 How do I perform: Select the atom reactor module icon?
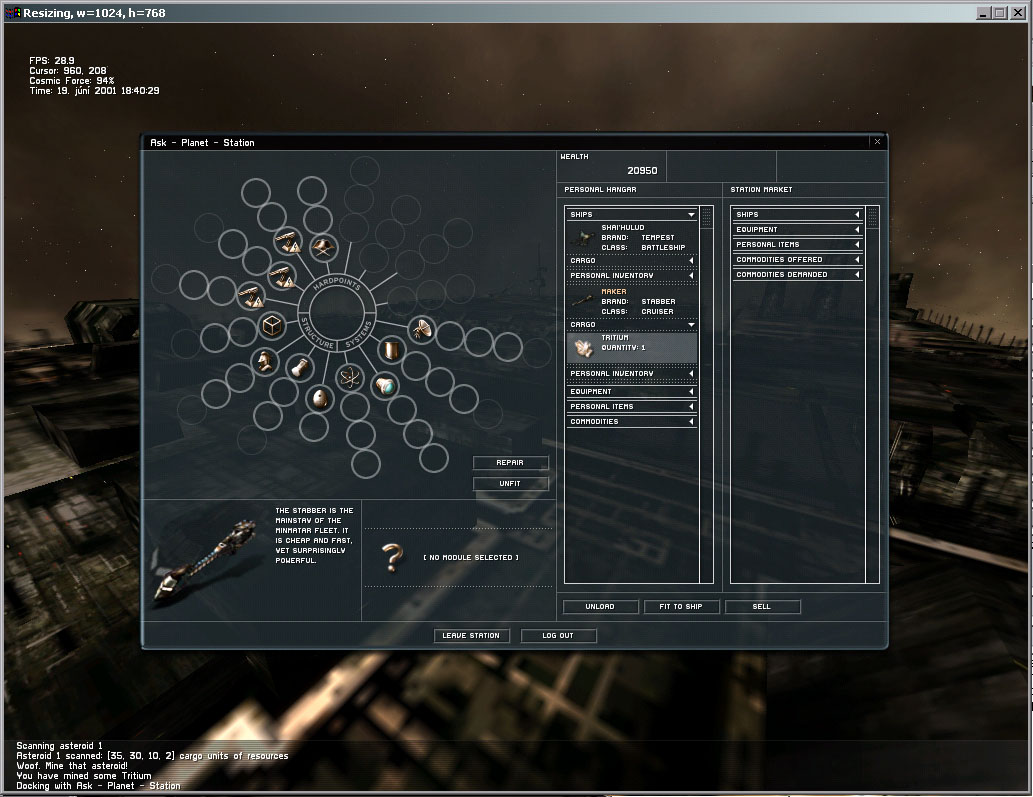pos(349,378)
